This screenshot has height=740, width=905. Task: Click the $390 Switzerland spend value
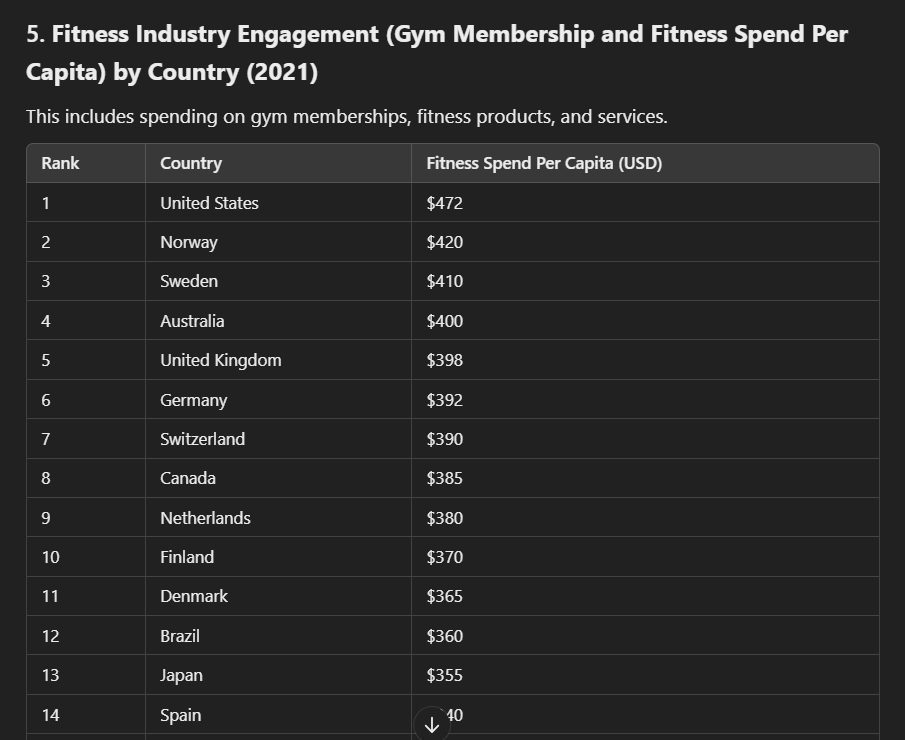(x=444, y=439)
